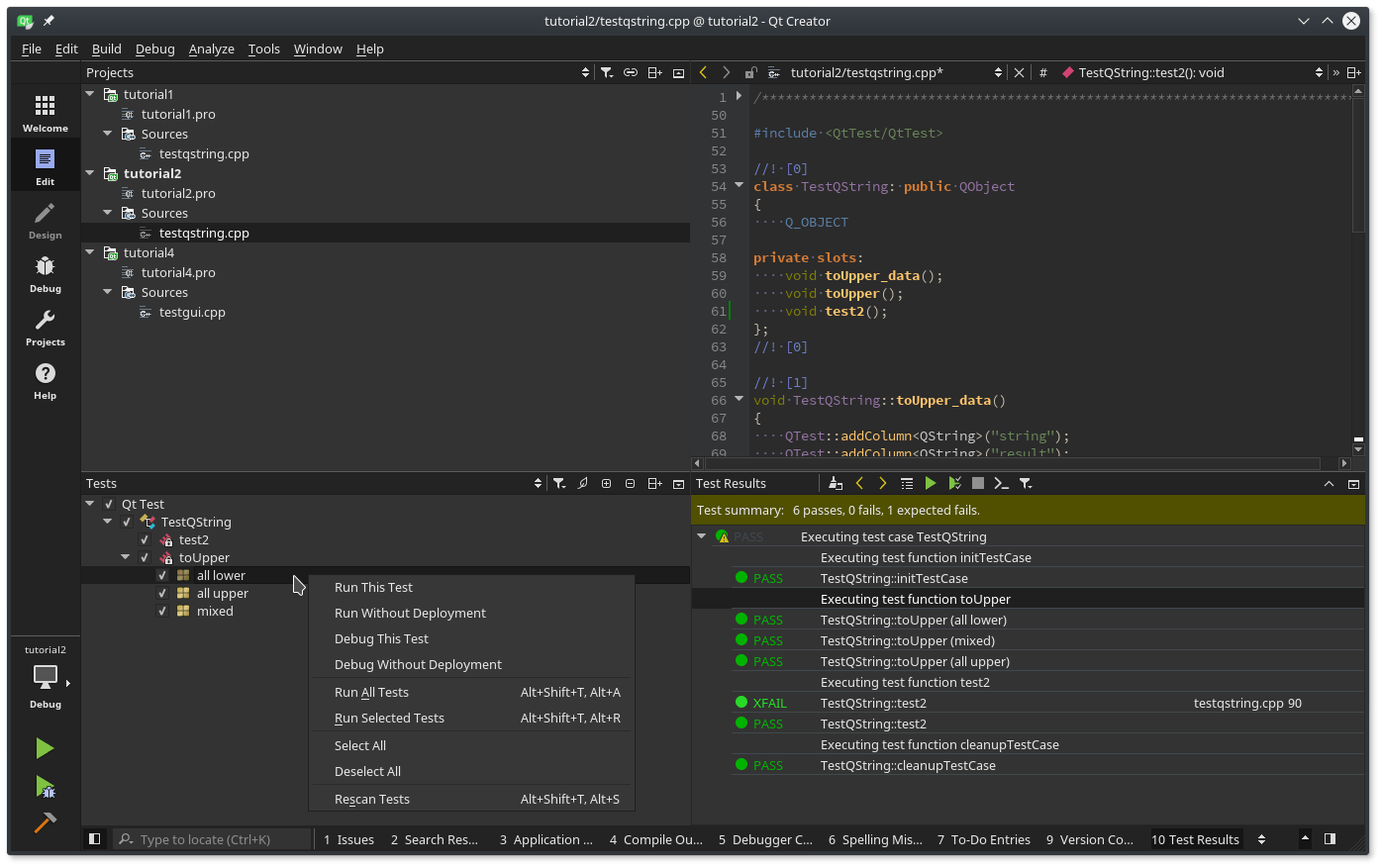Close the testqstring.cpp document
The width and height of the screenshot is (1382, 868).
1020,72
